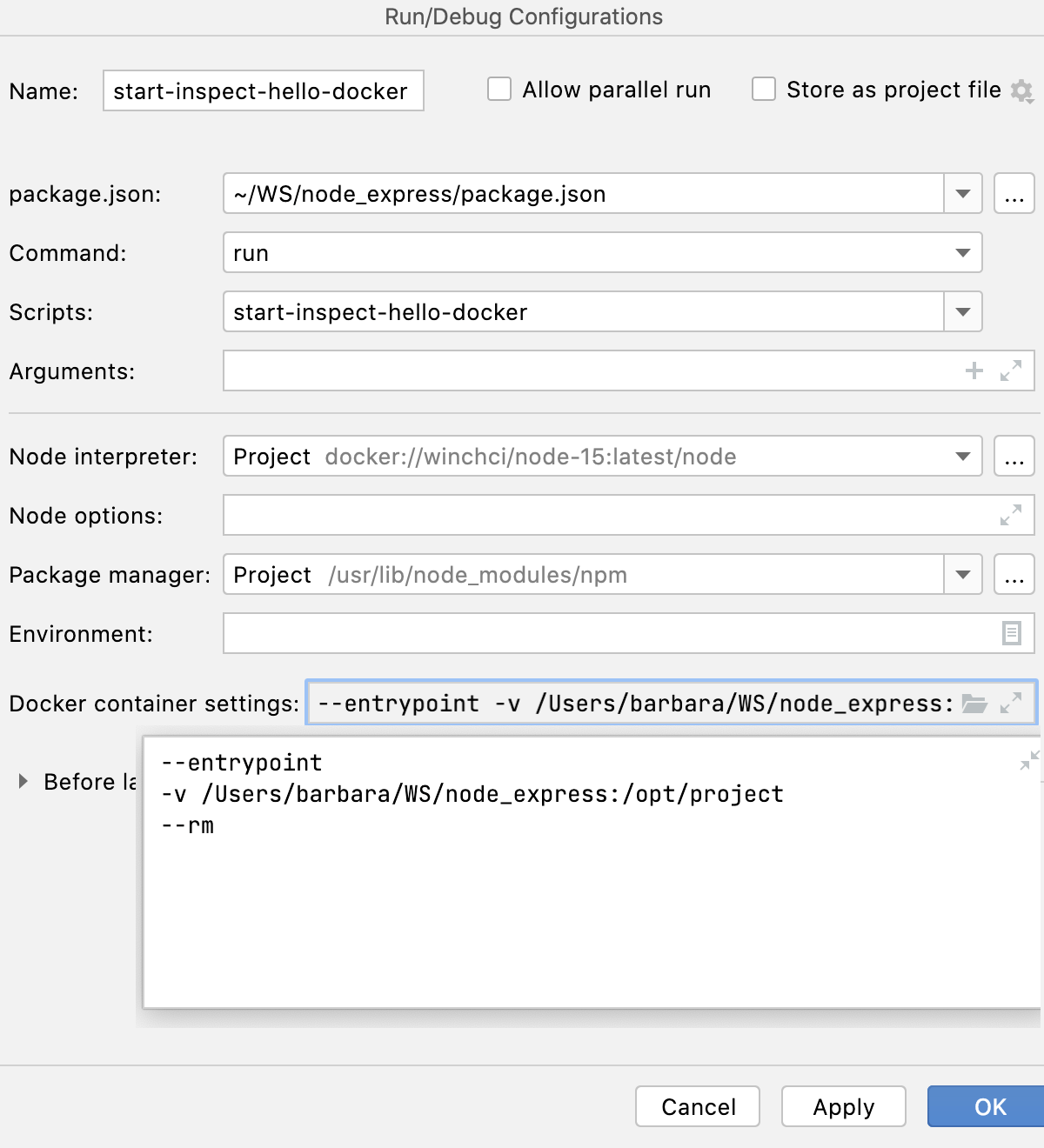The width and height of the screenshot is (1044, 1148).
Task: Apply the run configuration changes
Action: point(842,1106)
